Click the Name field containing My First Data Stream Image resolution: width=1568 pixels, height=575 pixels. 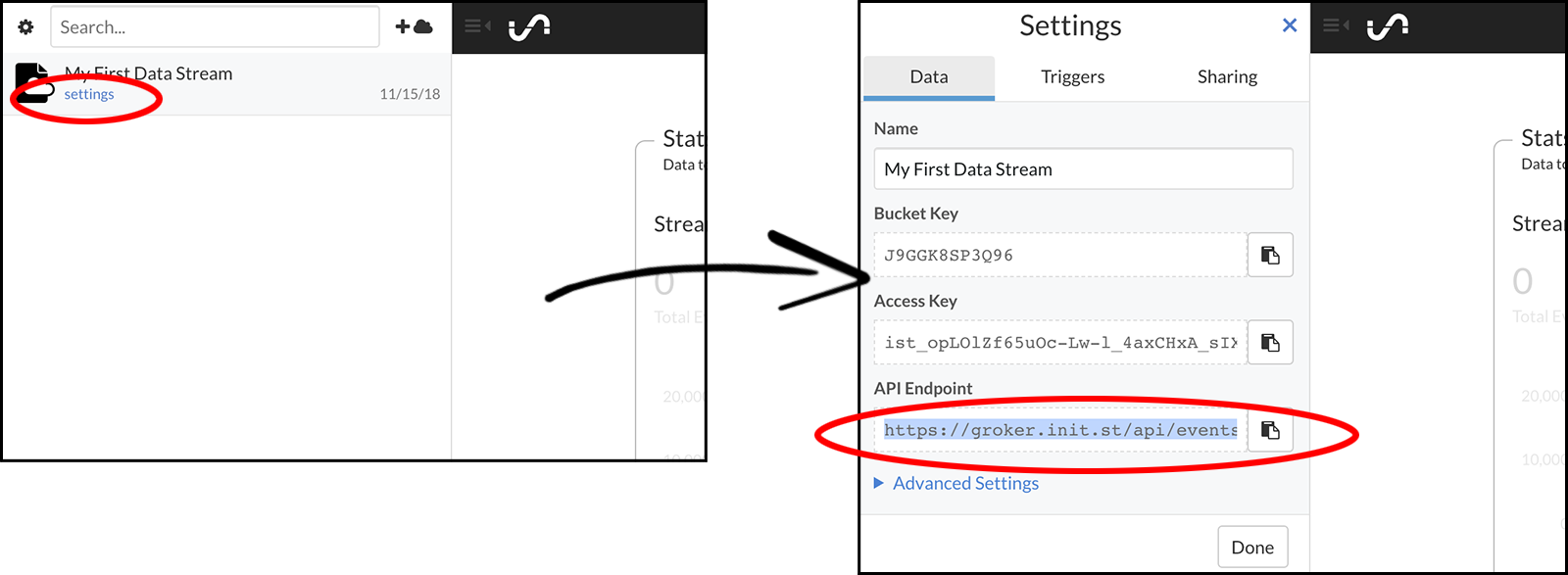click(1083, 169)
